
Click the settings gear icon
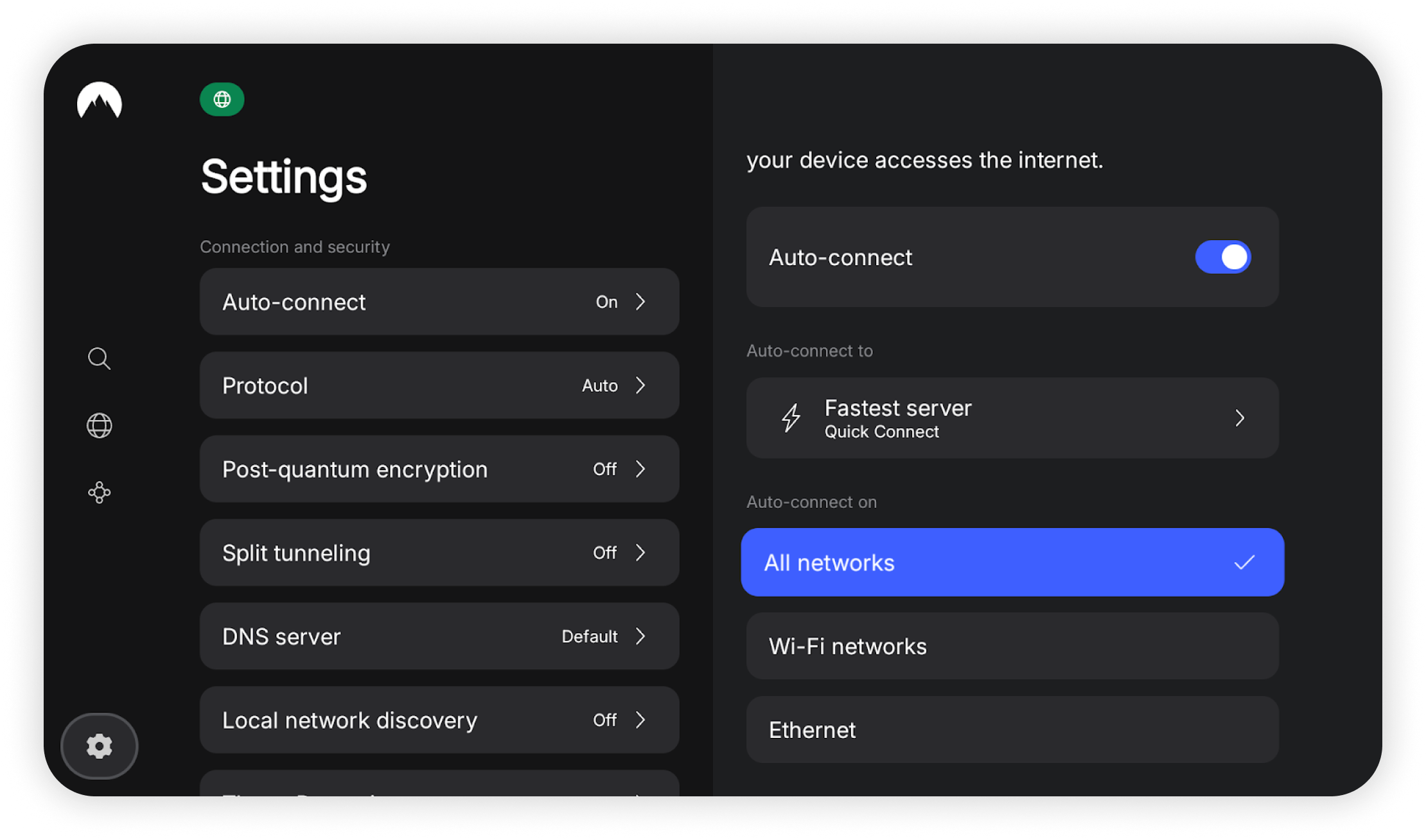[x=99, y=746]
